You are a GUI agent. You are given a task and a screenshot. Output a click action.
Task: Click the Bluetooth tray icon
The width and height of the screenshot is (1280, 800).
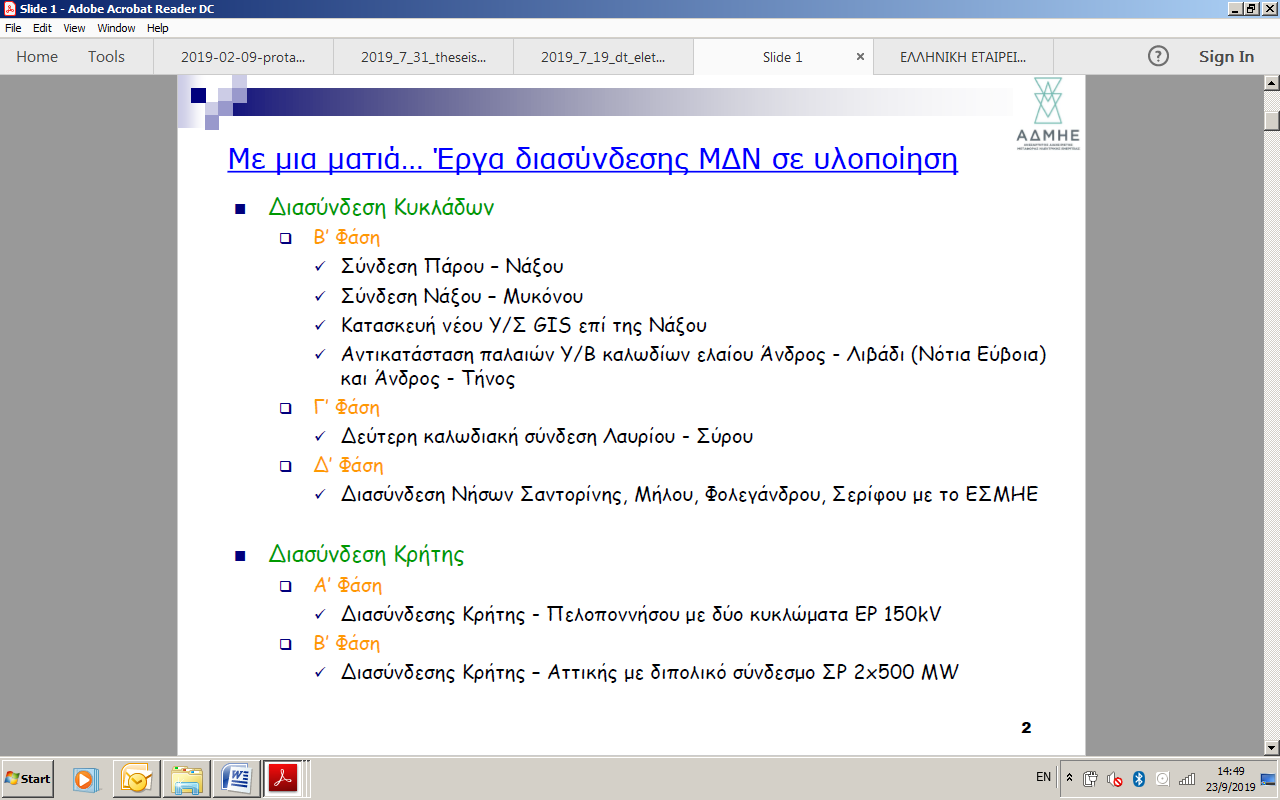point(1138,779)
